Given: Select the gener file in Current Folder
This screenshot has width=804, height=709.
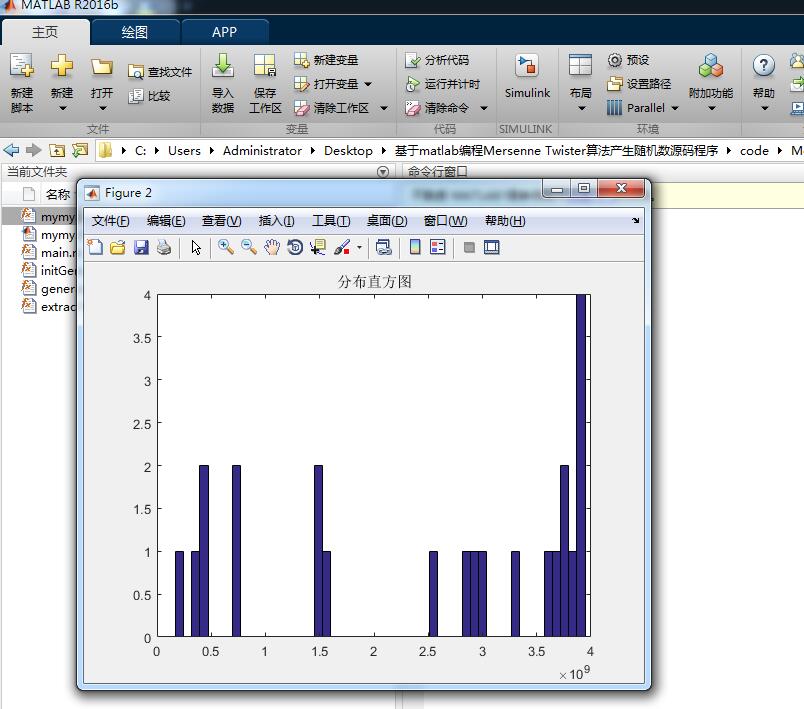Looking at the screenshot, I should click(x=48, y=289).
